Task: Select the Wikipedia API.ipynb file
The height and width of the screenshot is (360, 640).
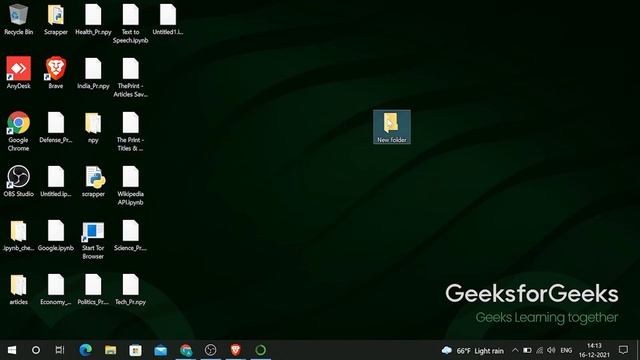Action: (x=131, y=185)
